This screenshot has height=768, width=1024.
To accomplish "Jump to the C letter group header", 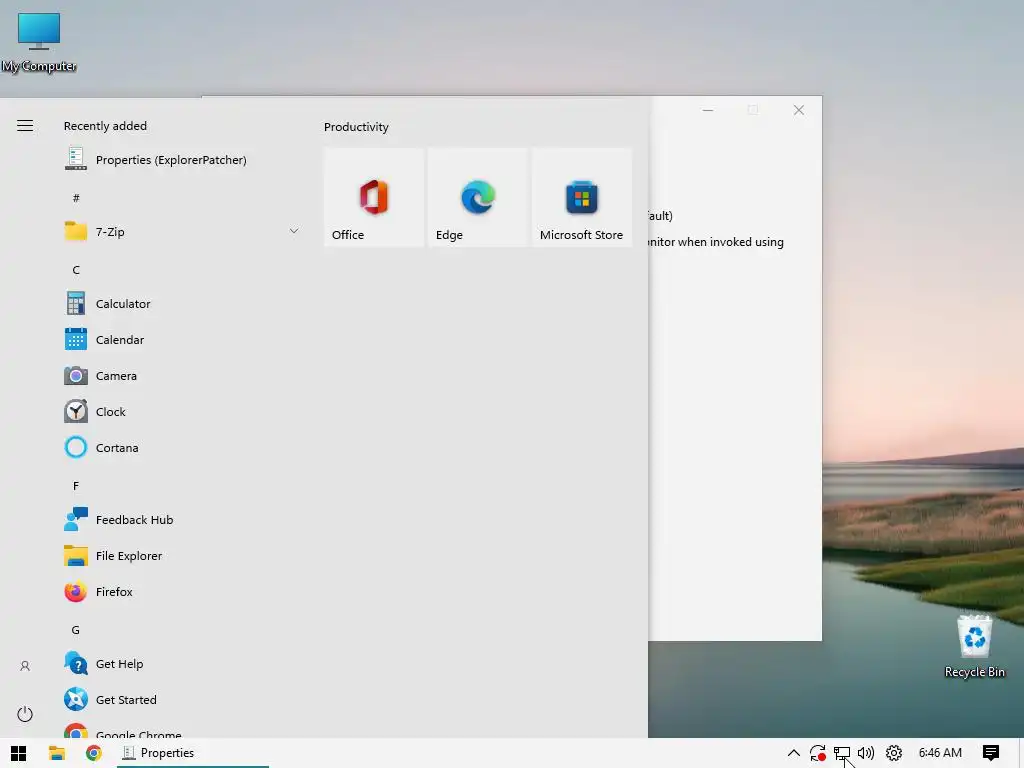I will 76,270.
